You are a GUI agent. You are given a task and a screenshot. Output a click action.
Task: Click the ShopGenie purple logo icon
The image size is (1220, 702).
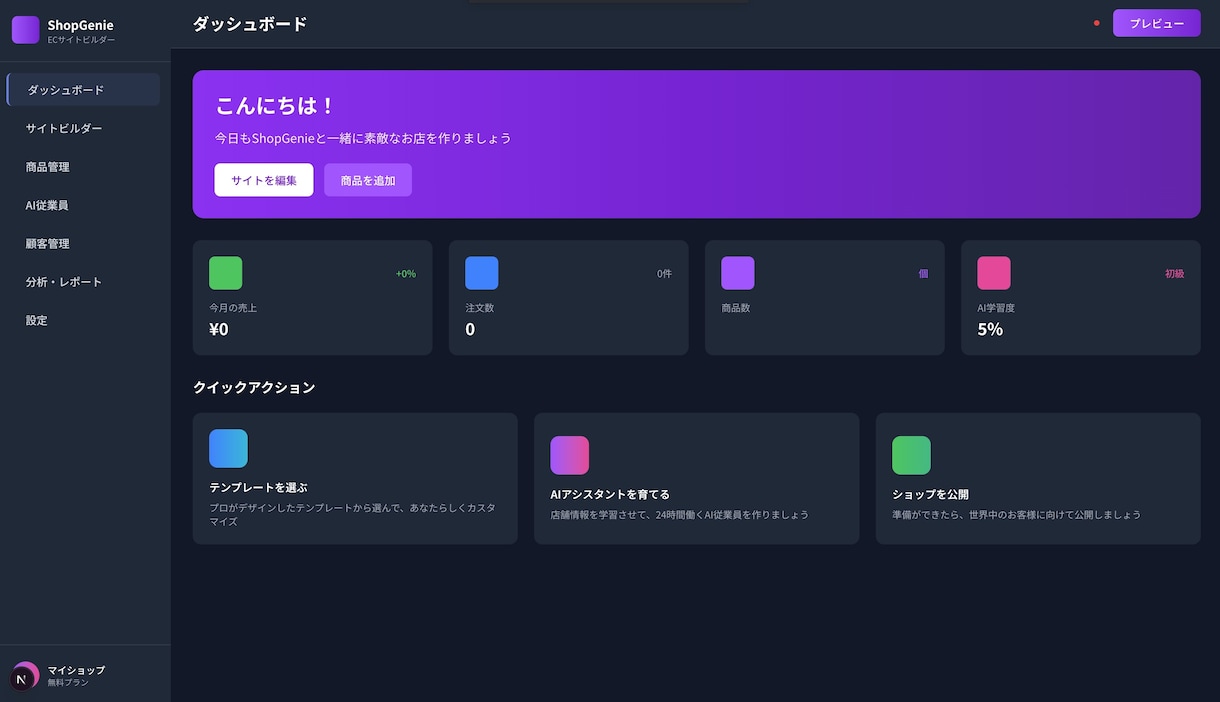pyautogui.click(x=26, y=30)
